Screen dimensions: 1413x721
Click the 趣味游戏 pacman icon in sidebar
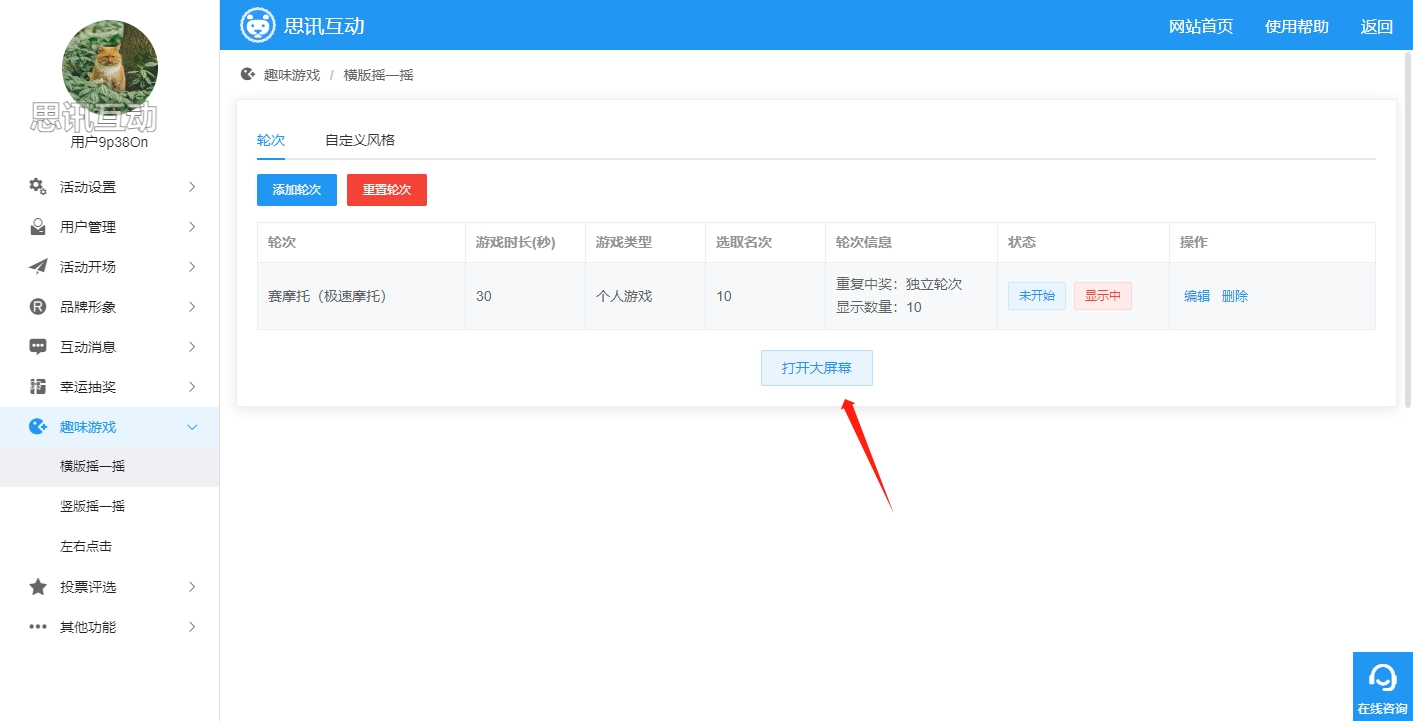(38, 427)
